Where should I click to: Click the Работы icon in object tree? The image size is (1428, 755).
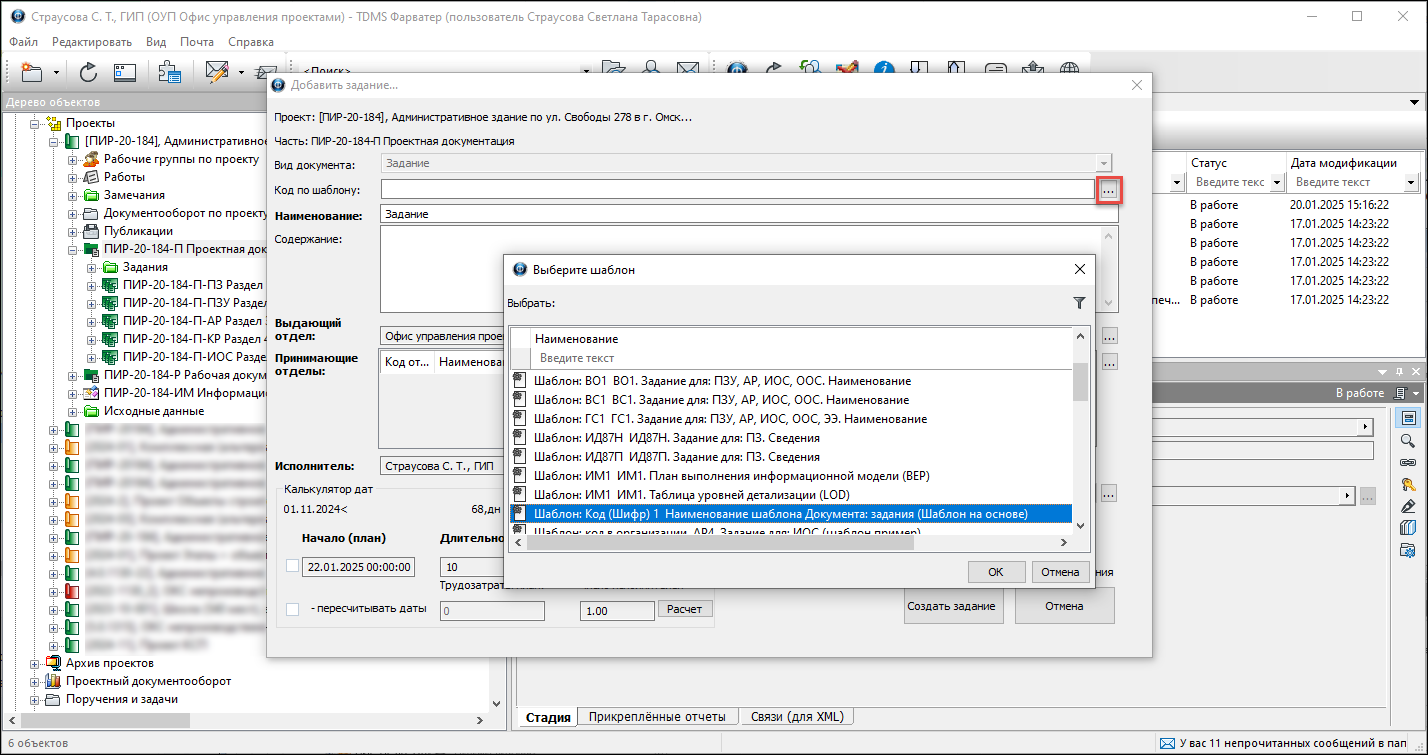(x=91, y=177)
